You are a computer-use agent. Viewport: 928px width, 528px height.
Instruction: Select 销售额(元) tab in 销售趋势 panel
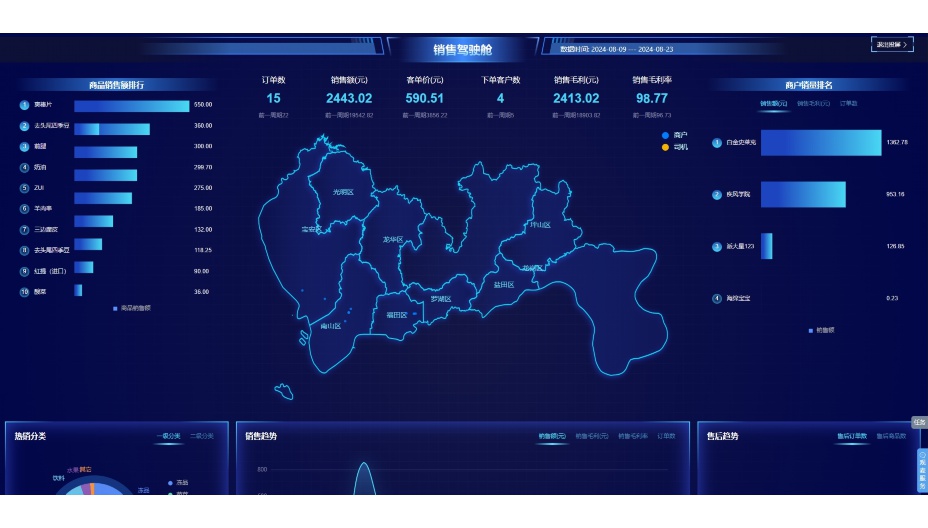pos(552,436)
